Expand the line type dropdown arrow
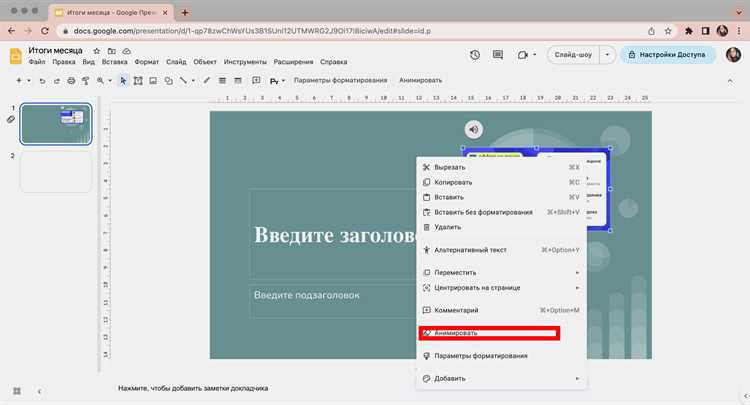This screenshot has height=405, width=750. [x=193, y=81]
